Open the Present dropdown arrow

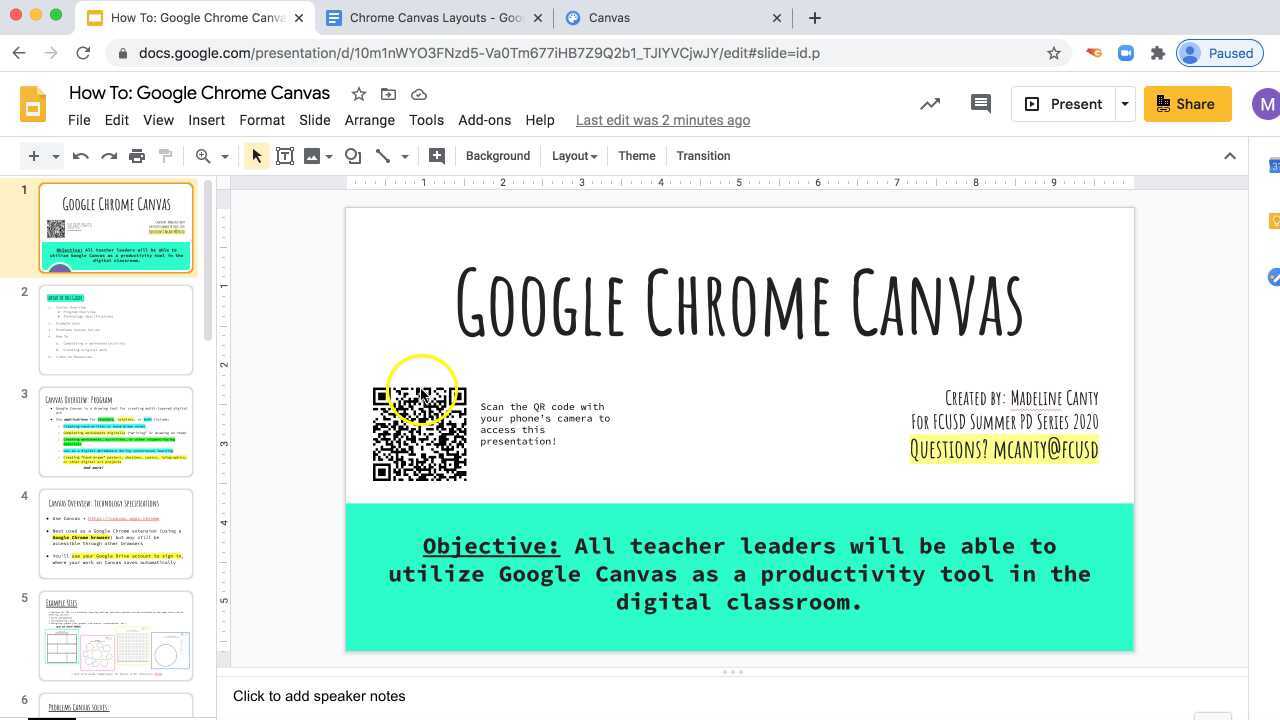click(1124, 103)
